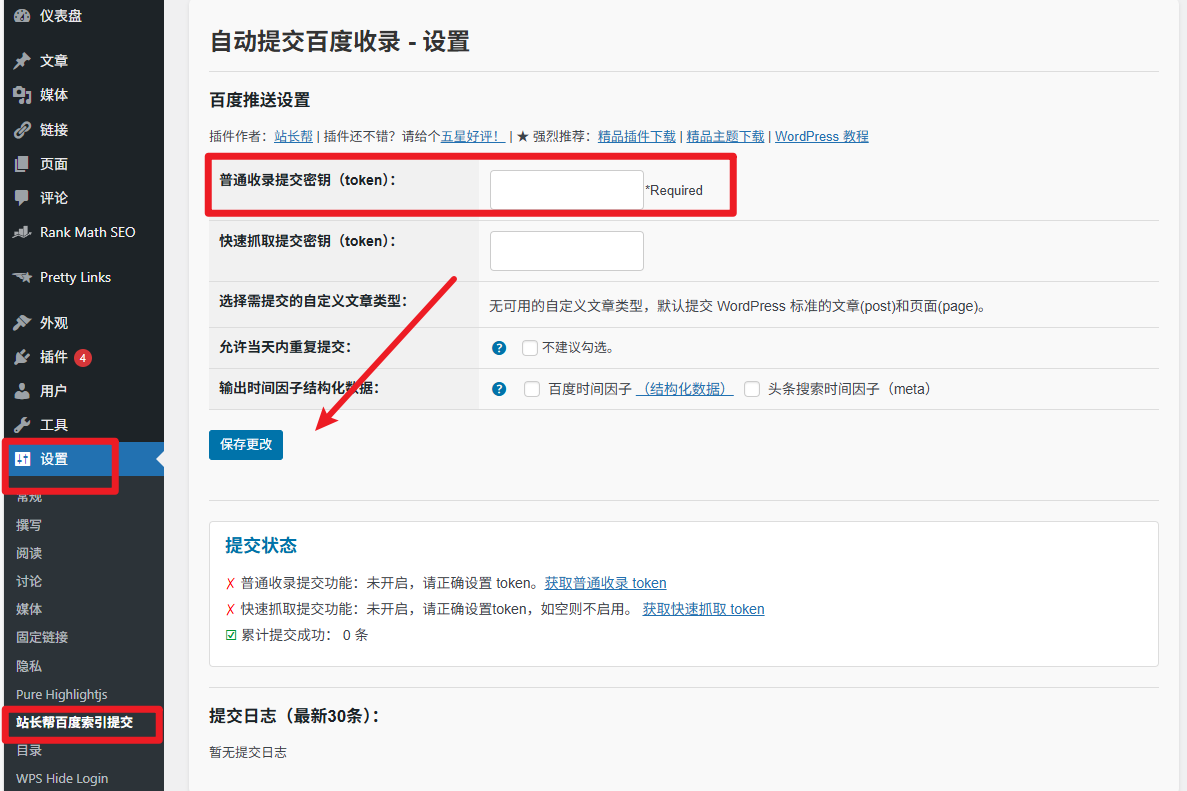Click the wrench icon beside 工具
The height and width of the screenshot is (791, 1187).
22,425
